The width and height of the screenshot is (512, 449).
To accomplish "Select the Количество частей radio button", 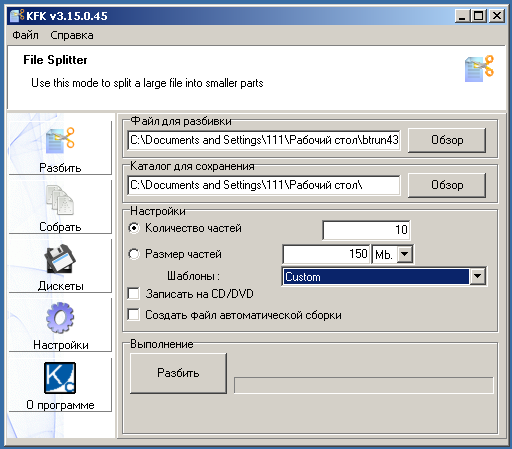I will point(134,228).
